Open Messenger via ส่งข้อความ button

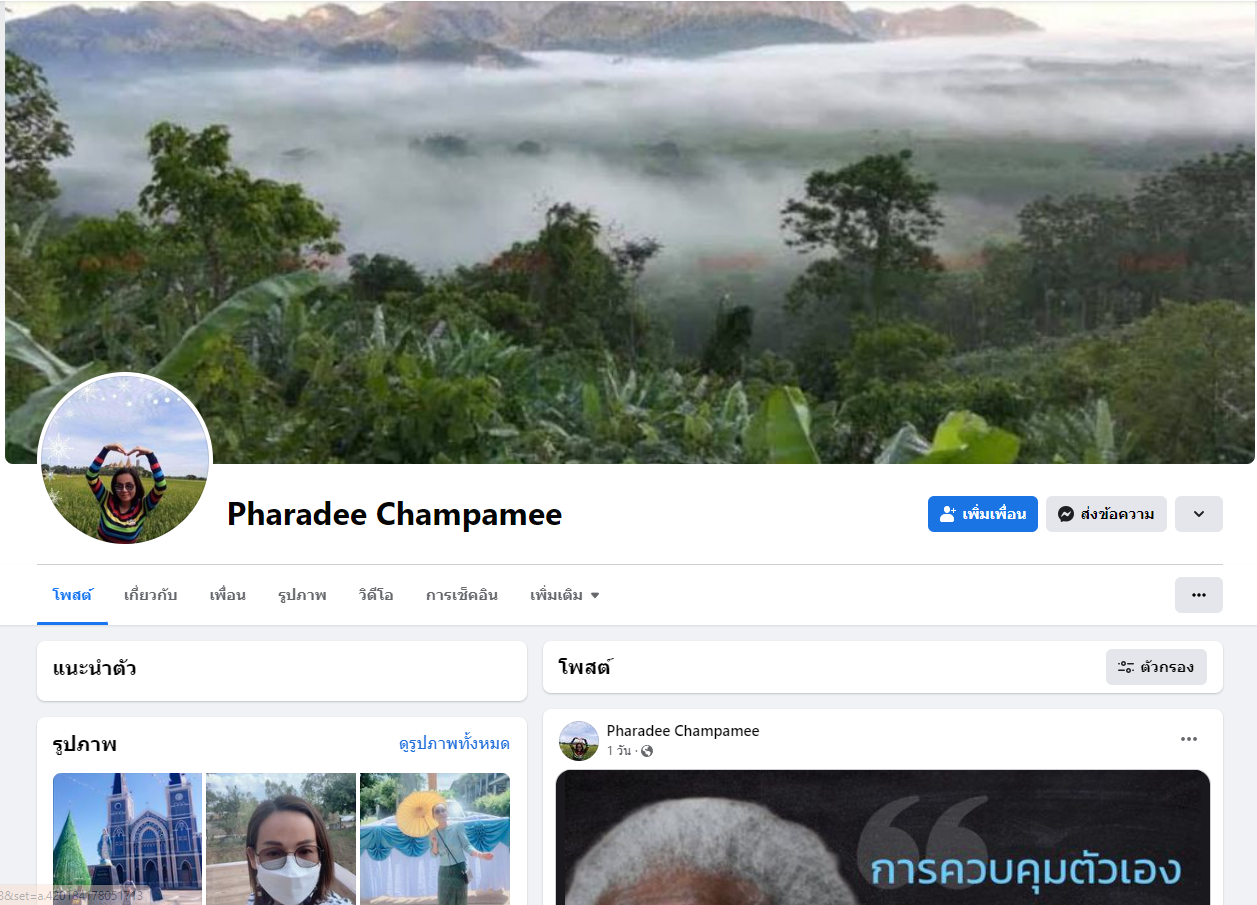pos(1106,514)
